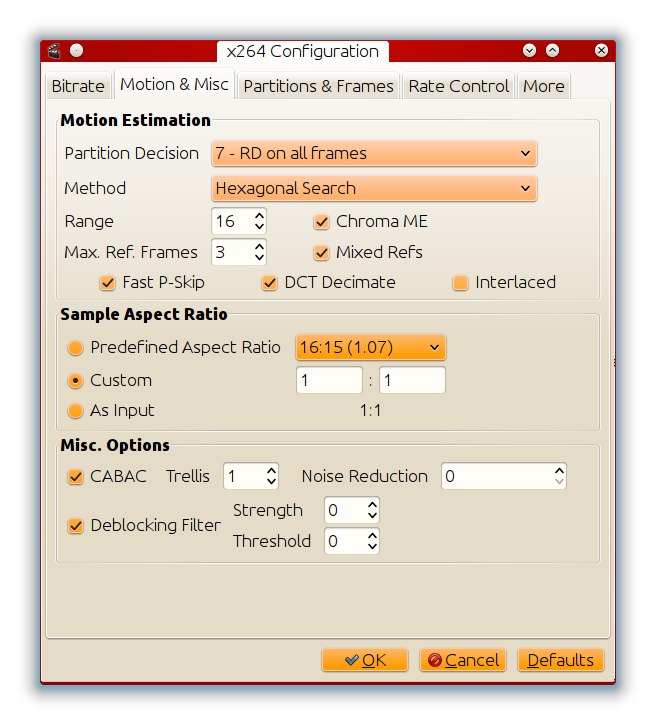
Task: Click the shade-down arrow icon in title bar
Action: coord(529,50)
